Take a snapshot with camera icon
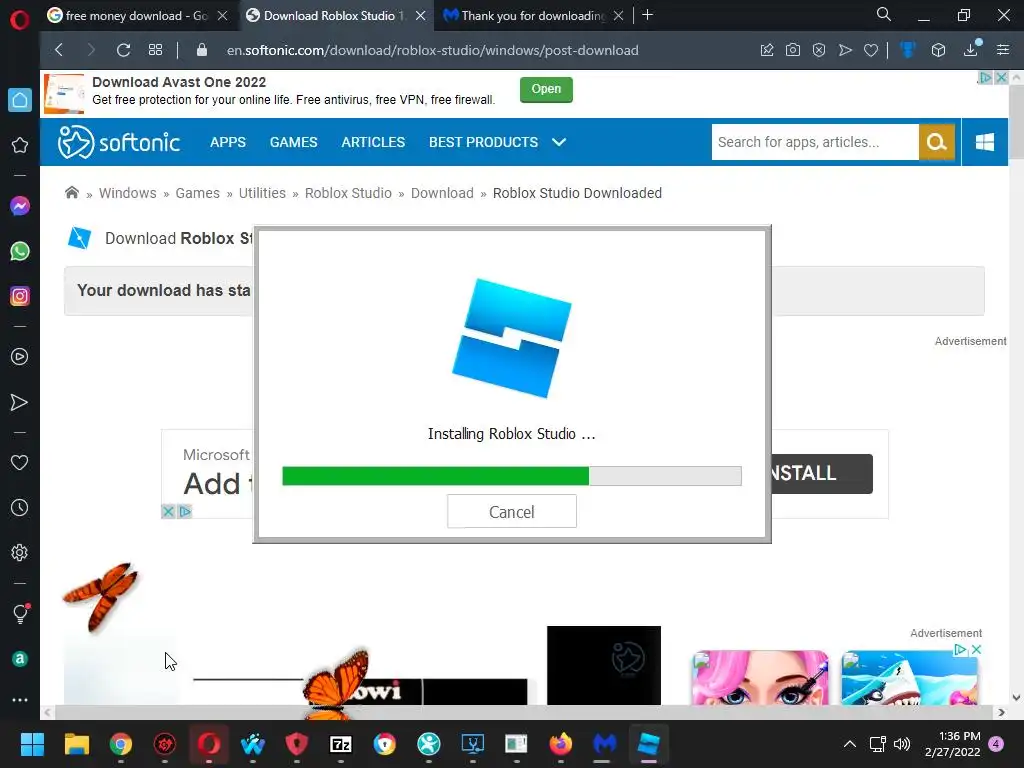The width and height of the screenshot is (1024, 768). pos(792,50)
